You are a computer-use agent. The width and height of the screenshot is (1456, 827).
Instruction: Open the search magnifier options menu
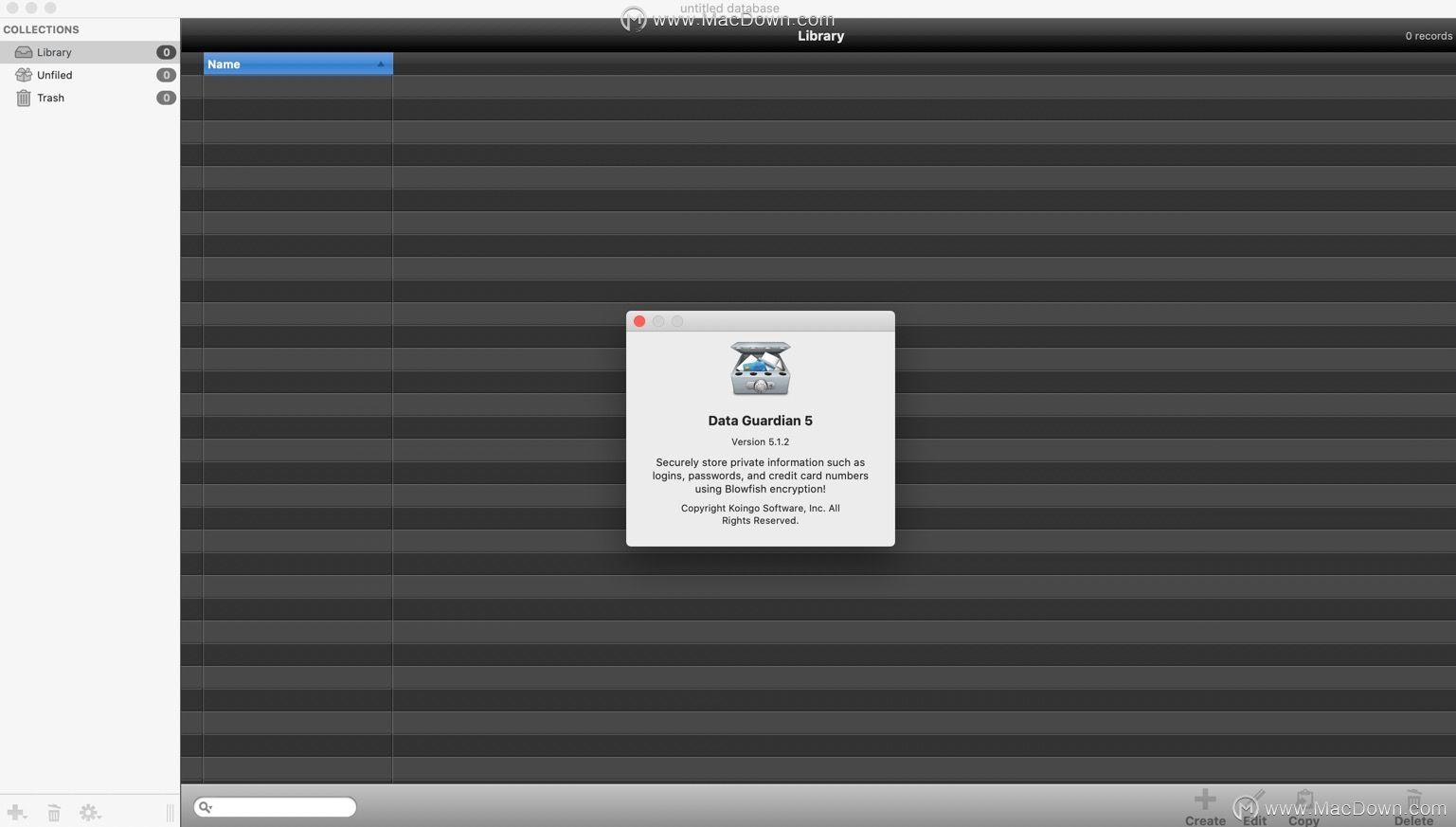[205, 807]
